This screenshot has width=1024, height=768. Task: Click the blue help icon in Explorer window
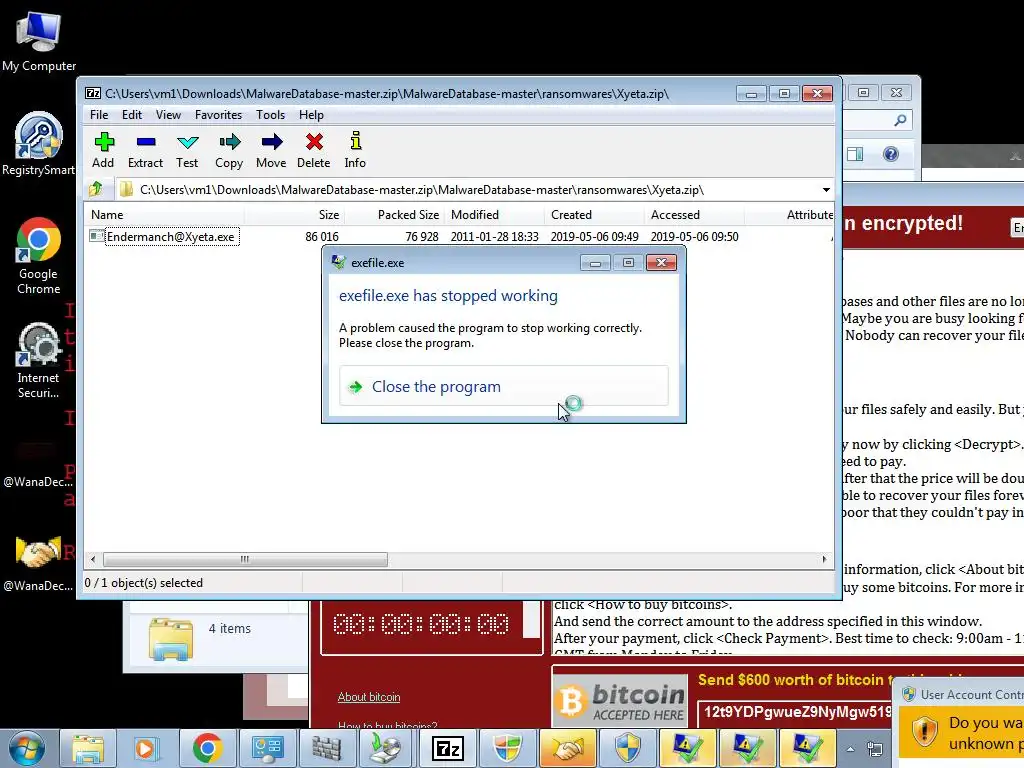coord(891,154)
